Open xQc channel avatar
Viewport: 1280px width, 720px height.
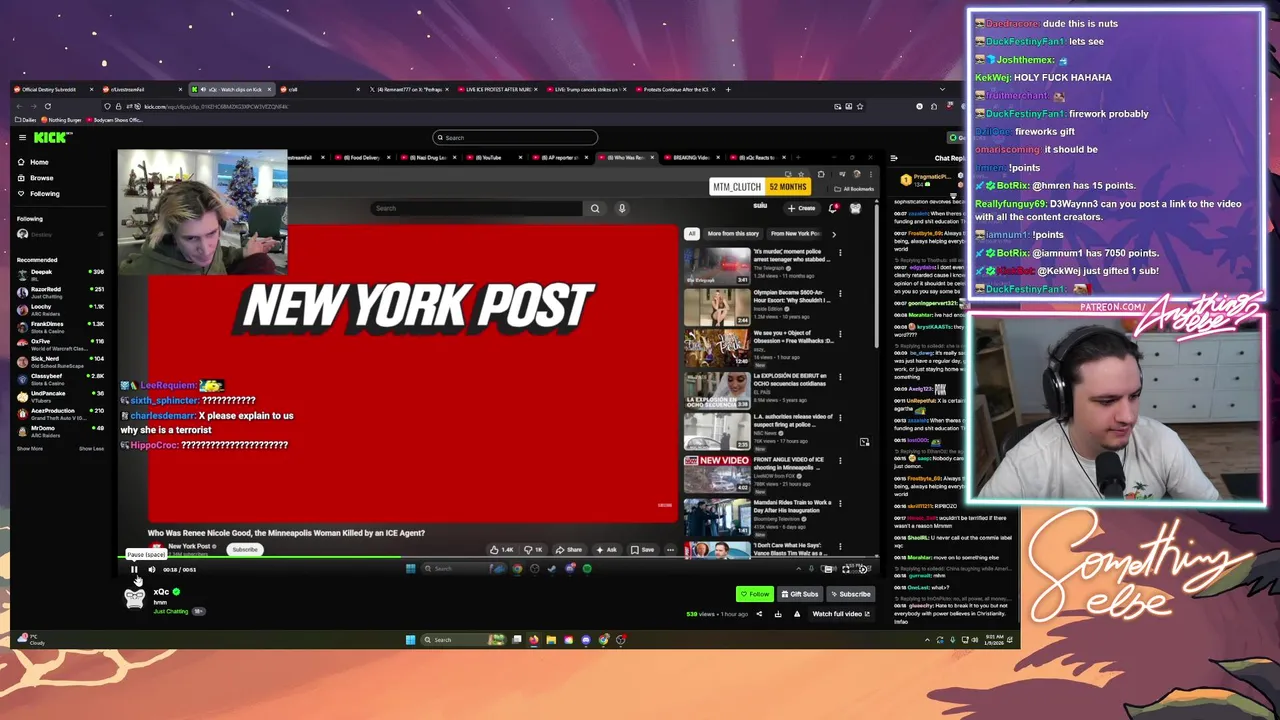pyautogui.click(x=134, y=597)
